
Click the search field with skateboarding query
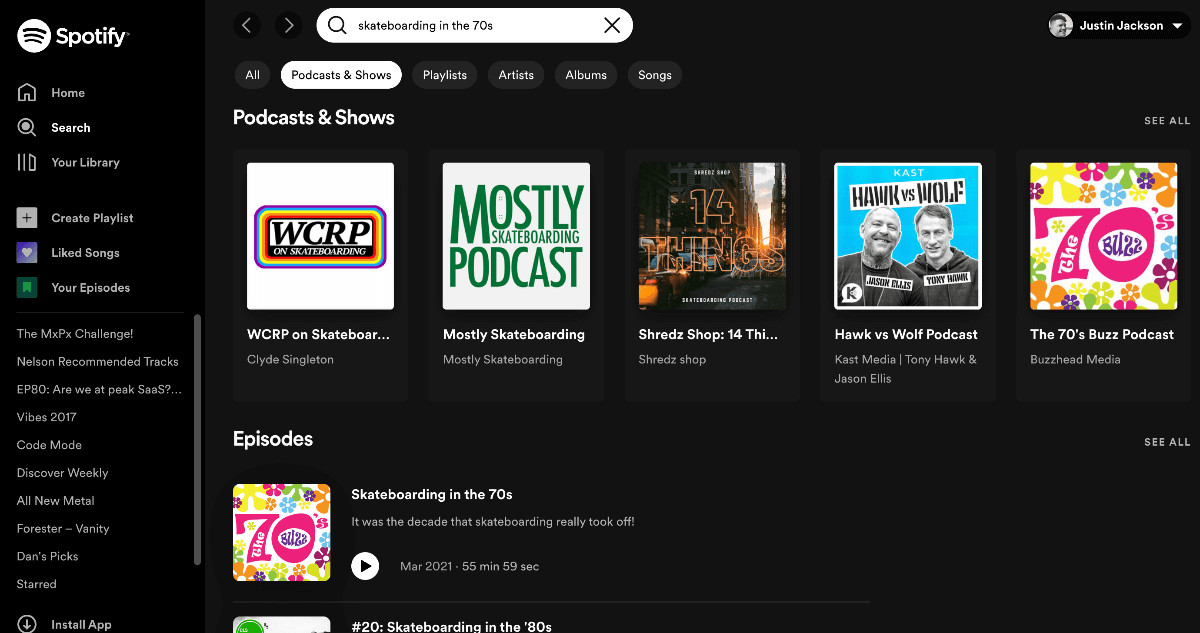pos(470,26)
